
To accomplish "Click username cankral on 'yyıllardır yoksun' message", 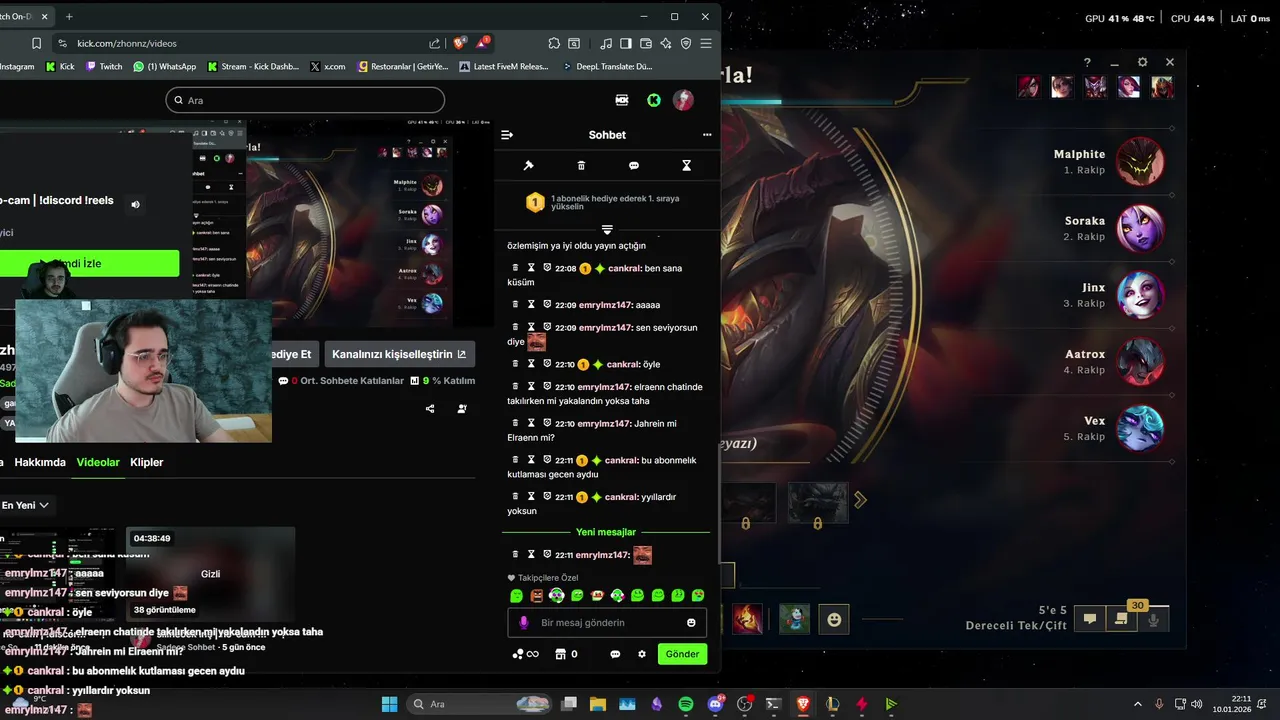I will tap(621, 497).
